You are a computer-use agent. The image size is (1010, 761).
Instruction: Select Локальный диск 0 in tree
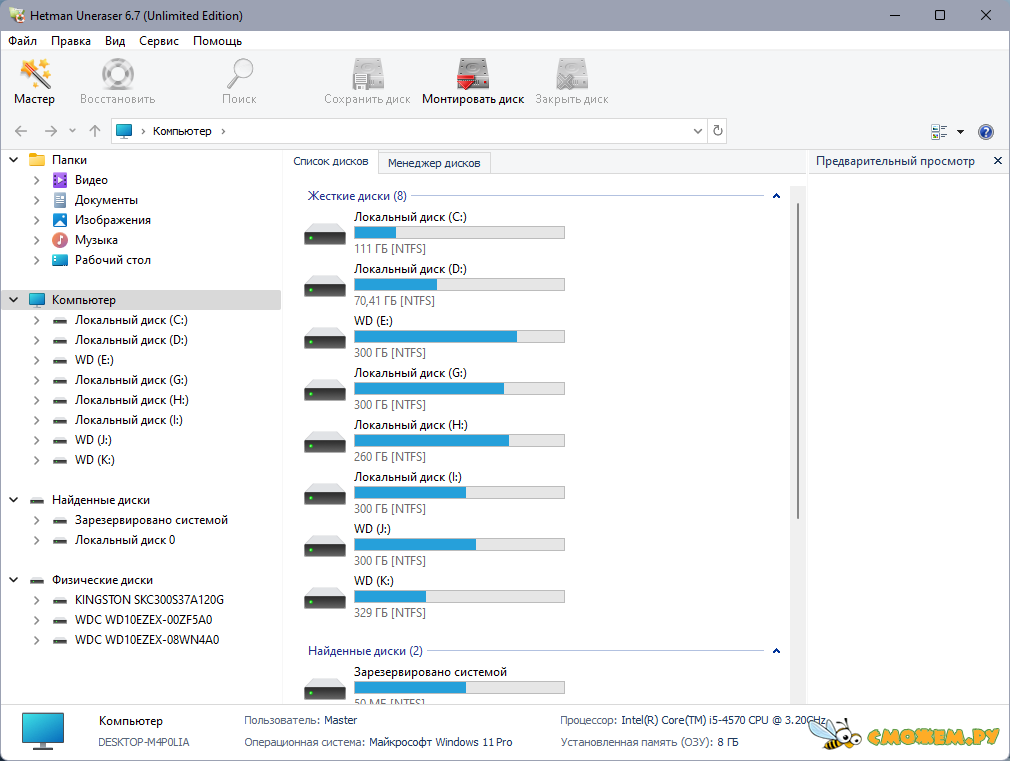click(125, 540)
